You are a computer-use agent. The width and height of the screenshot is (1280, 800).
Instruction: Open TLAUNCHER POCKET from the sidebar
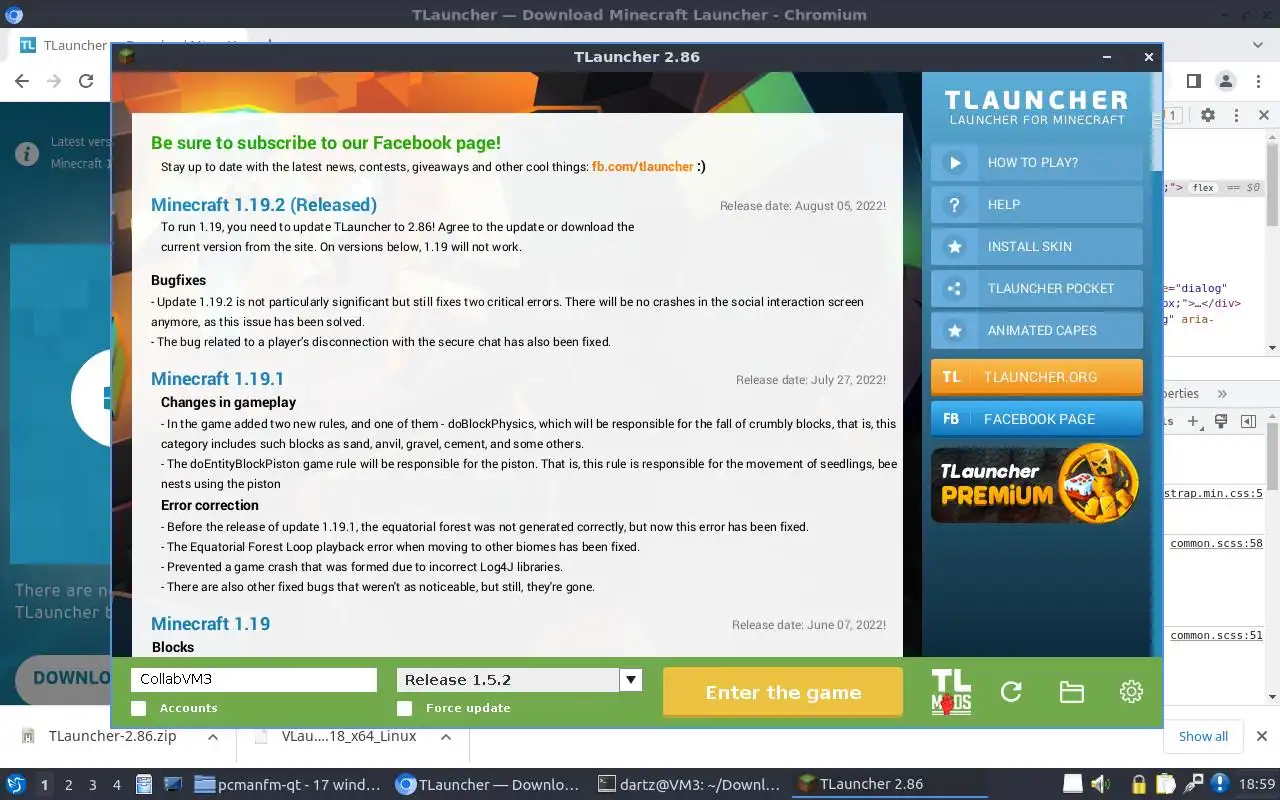point(1036,288)
